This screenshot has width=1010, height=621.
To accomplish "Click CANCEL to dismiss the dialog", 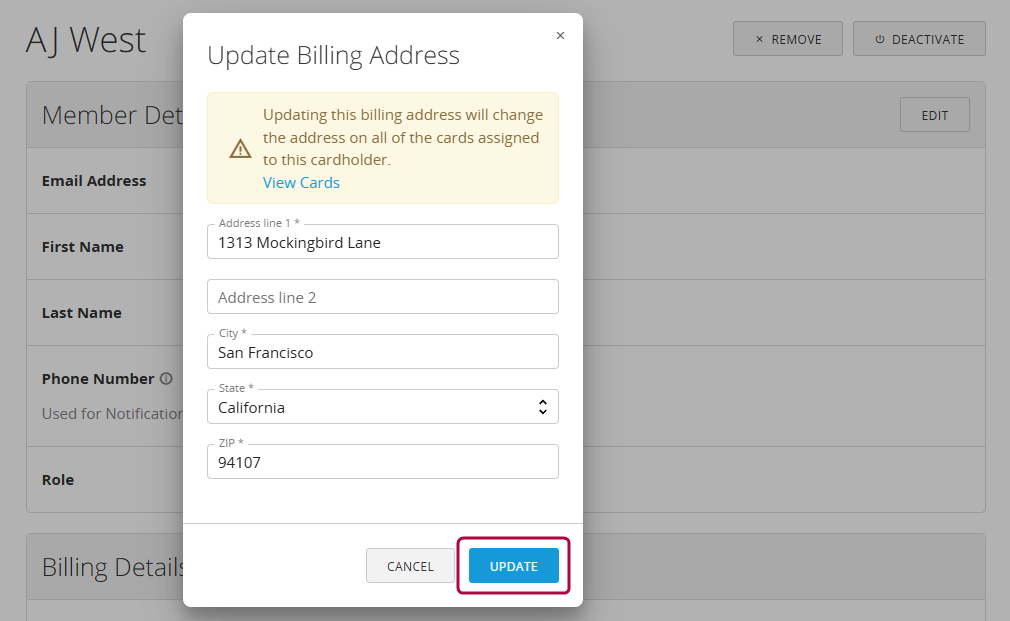I will coord(409,565).
